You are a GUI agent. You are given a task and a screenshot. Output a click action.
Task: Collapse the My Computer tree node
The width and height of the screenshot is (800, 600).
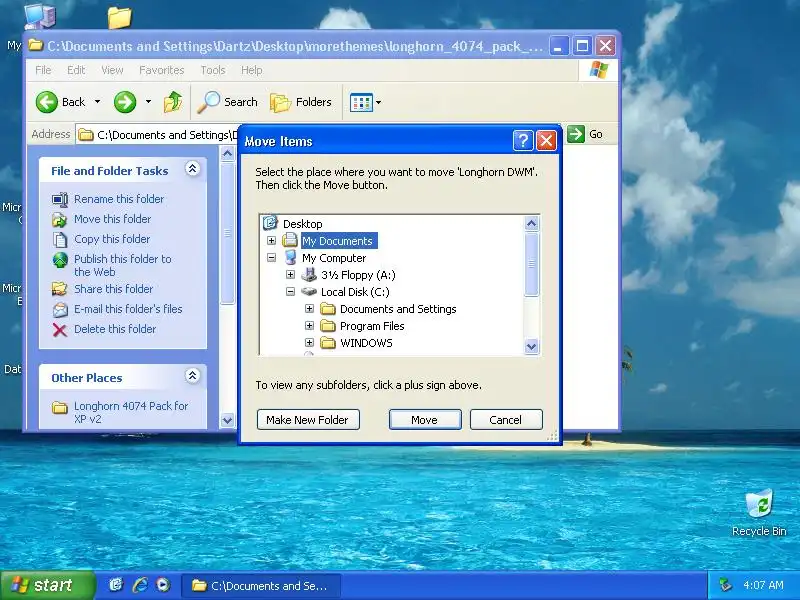271,258
